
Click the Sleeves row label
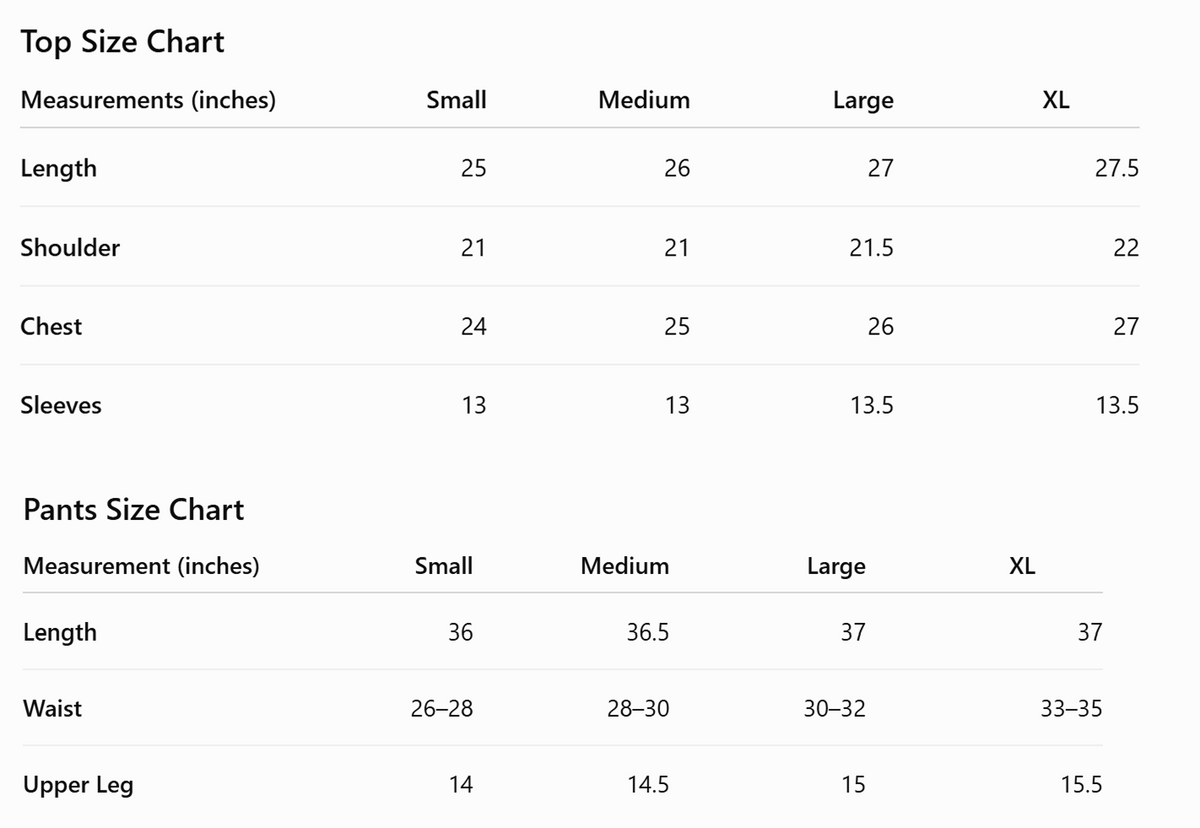[x=61, y=405]
